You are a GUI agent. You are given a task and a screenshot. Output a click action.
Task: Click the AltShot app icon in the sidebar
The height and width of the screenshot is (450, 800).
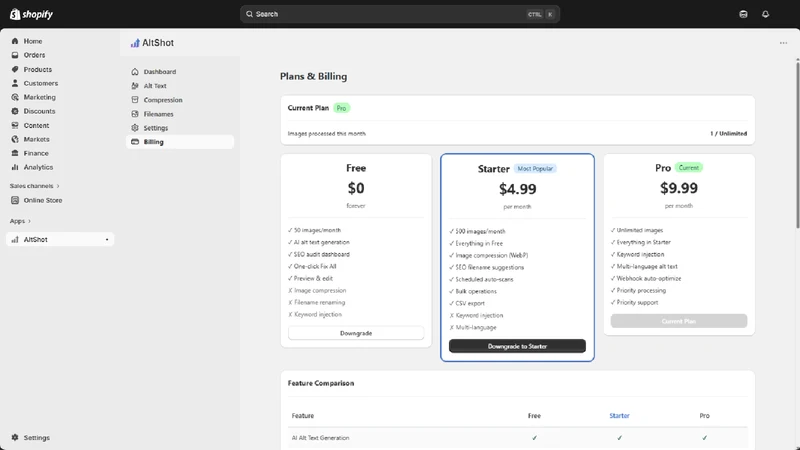pos(15,239)
